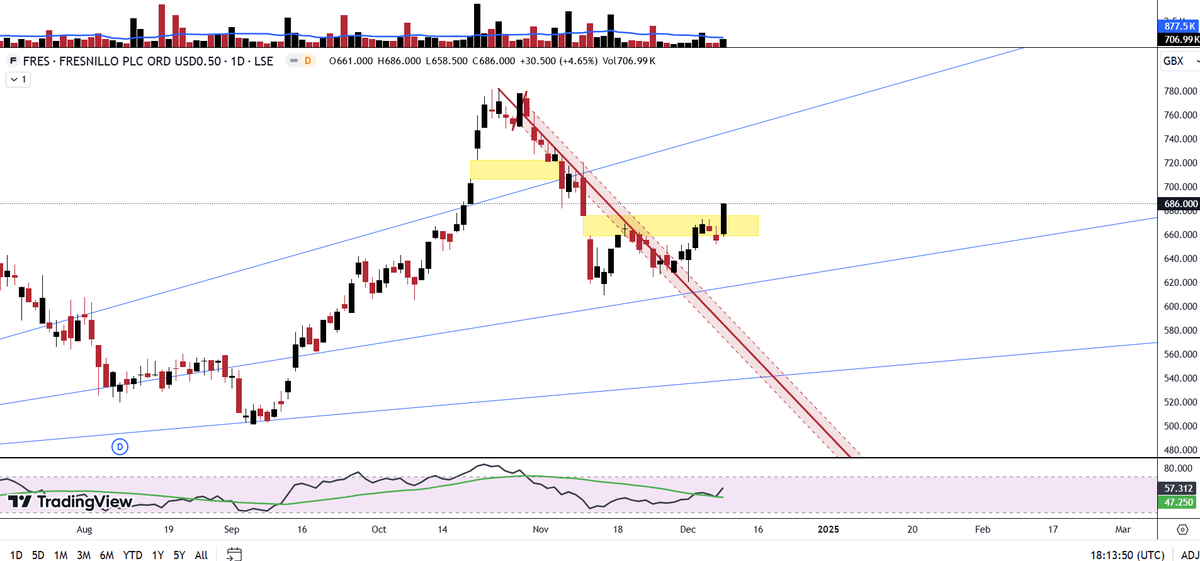Open the go-to-date calendar icon
Image resolution: width=1200 pixels, height=561 pixels.
coord(233,554)
